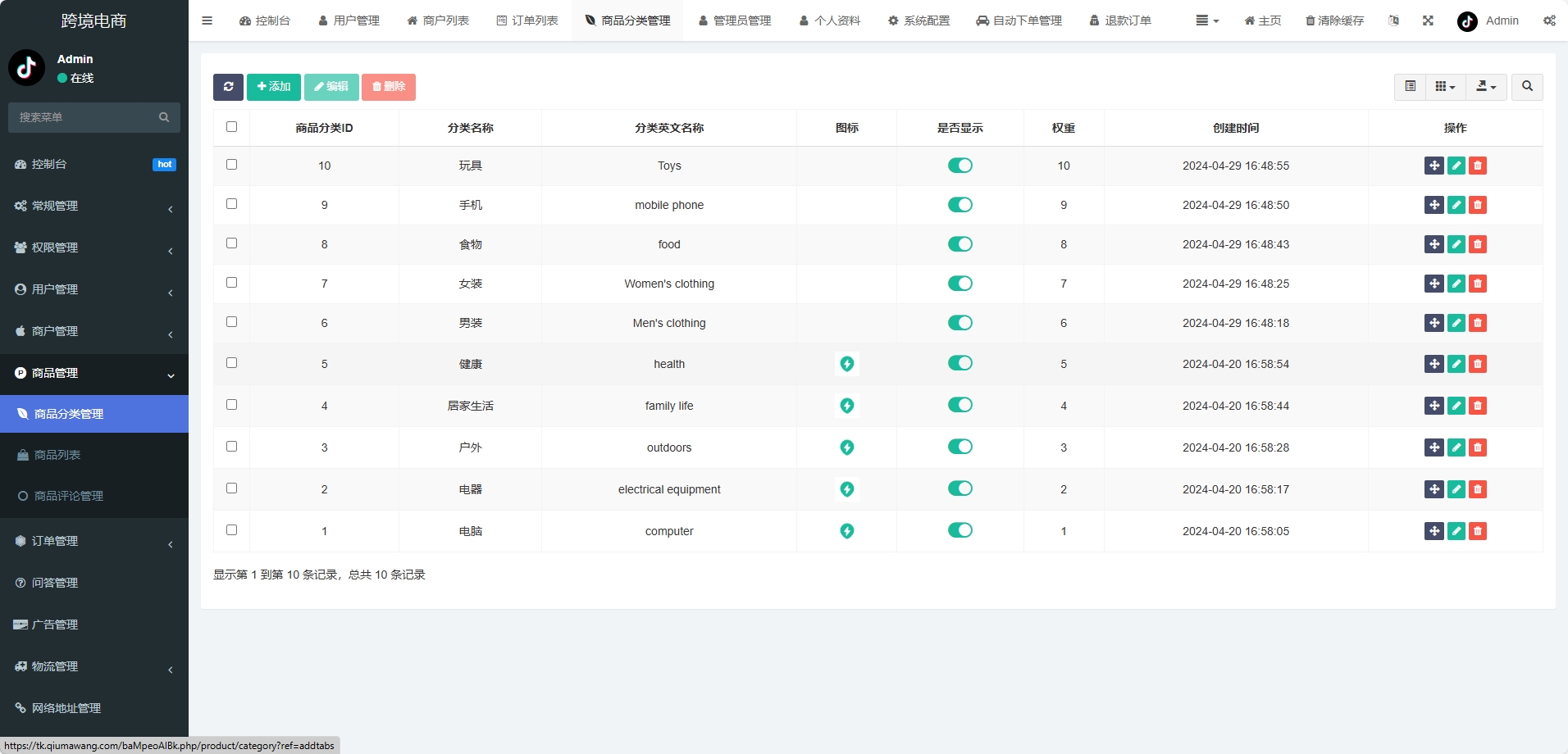This screenshot has height=754, width=1568.
Task: Open the columns dropdown in table toolbar
Action: 1445,87
